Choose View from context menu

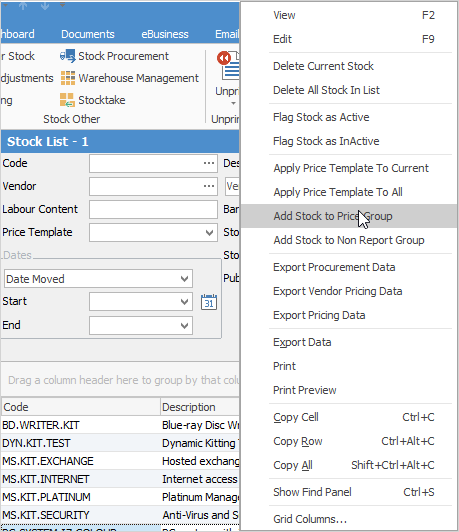[x=349, y=15]
